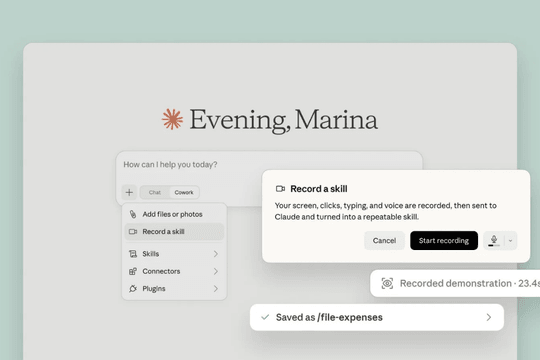The width and height of the screenshot is (540, 360).
Task: Switch to Cowork mode
Action: pos(184,192)
